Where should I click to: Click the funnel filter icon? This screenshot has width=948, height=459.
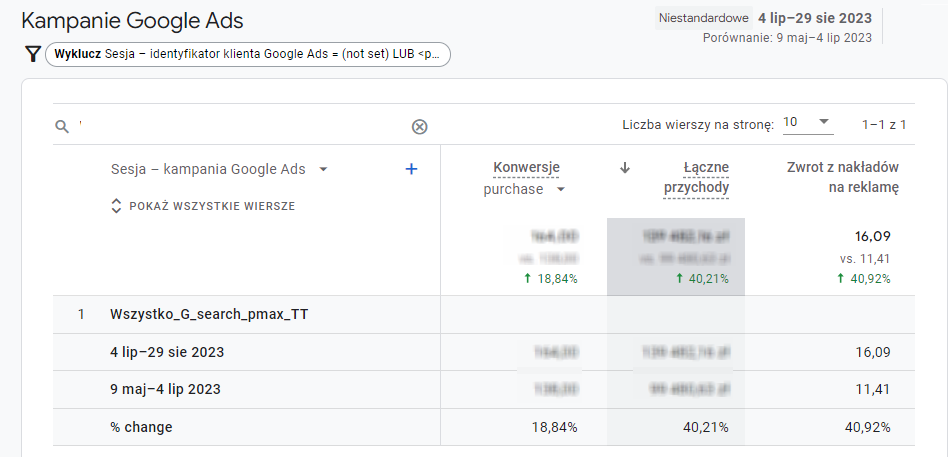[32, 55]
